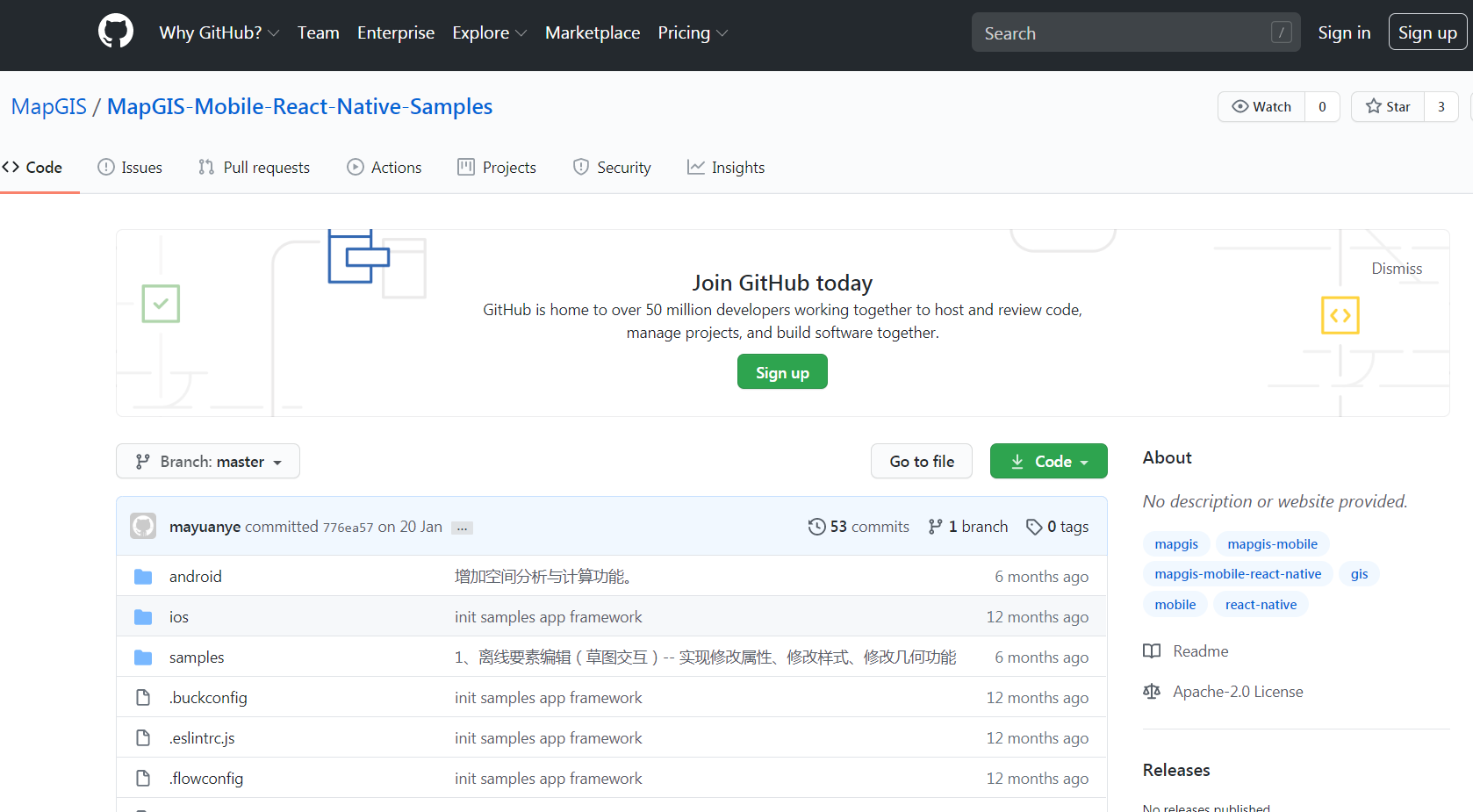
Task: Open the MapGIS owner link
Action: tap(49, 106)
